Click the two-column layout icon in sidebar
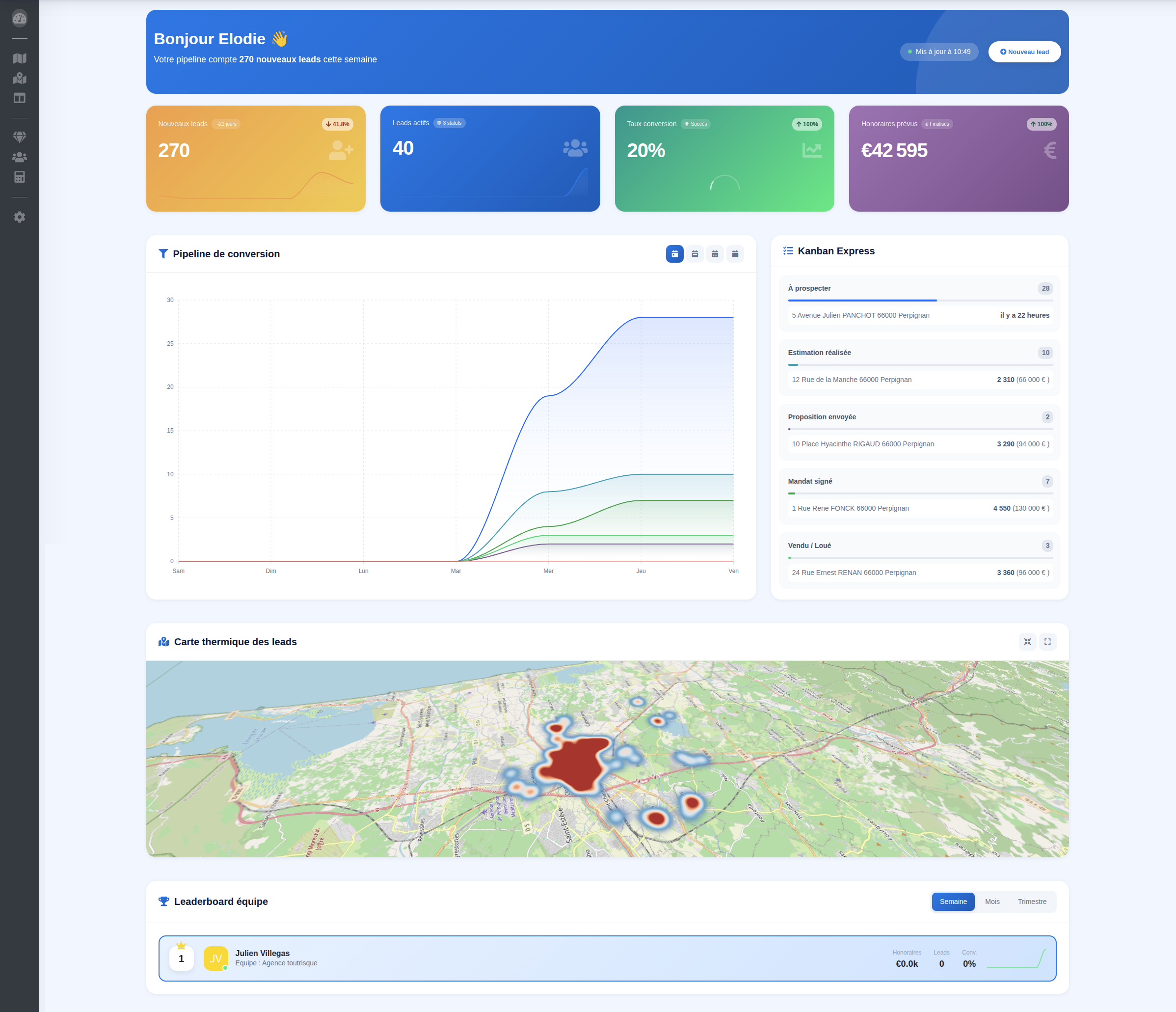The image size is (1176, 1012). [19, 98]
